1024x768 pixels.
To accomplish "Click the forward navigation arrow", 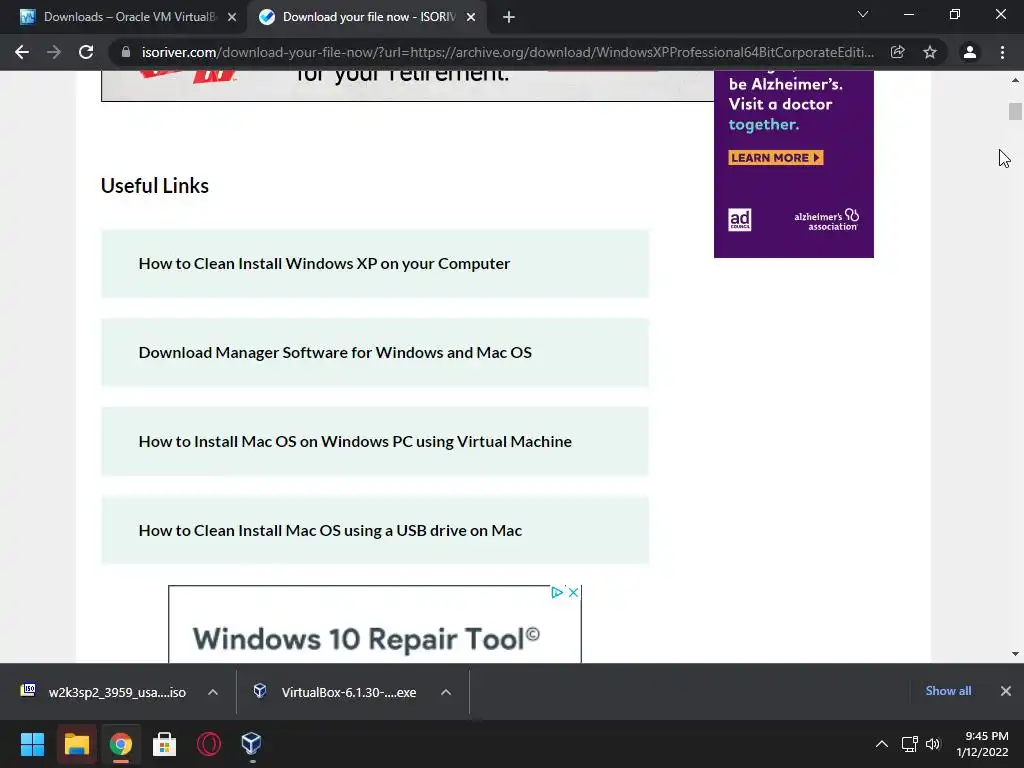I will click(54, 52).
